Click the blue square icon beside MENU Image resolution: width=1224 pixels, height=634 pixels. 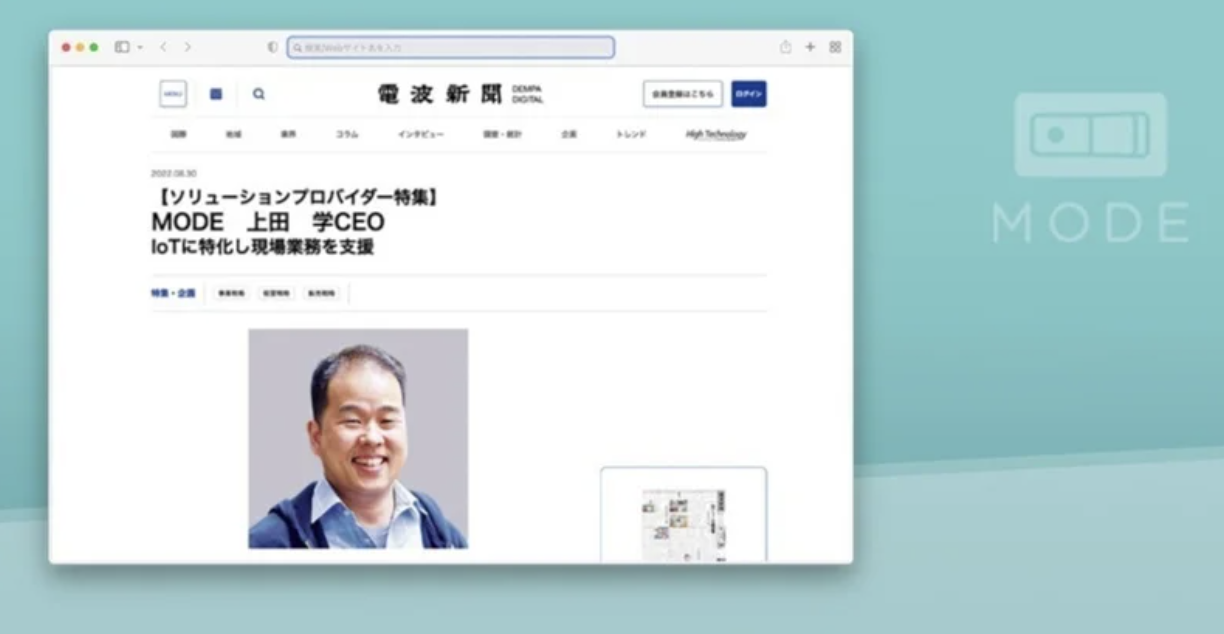(216, 94)
